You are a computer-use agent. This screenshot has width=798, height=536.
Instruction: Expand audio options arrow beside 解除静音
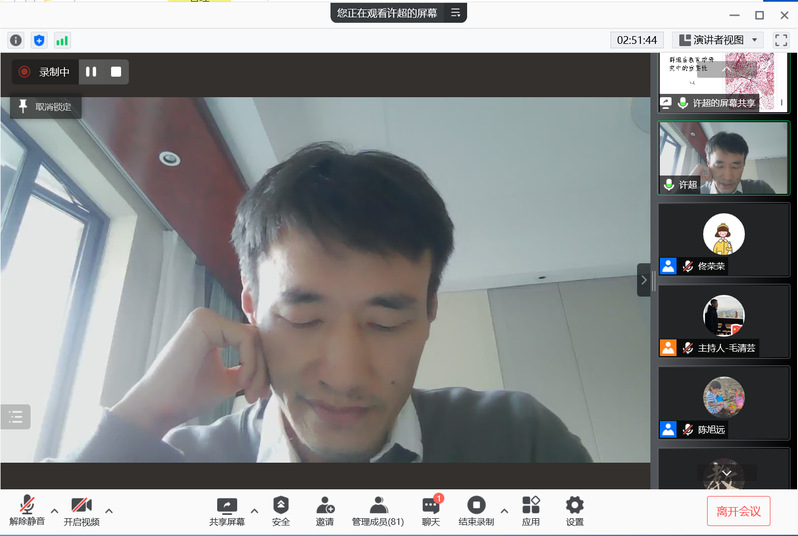point(54,510)
